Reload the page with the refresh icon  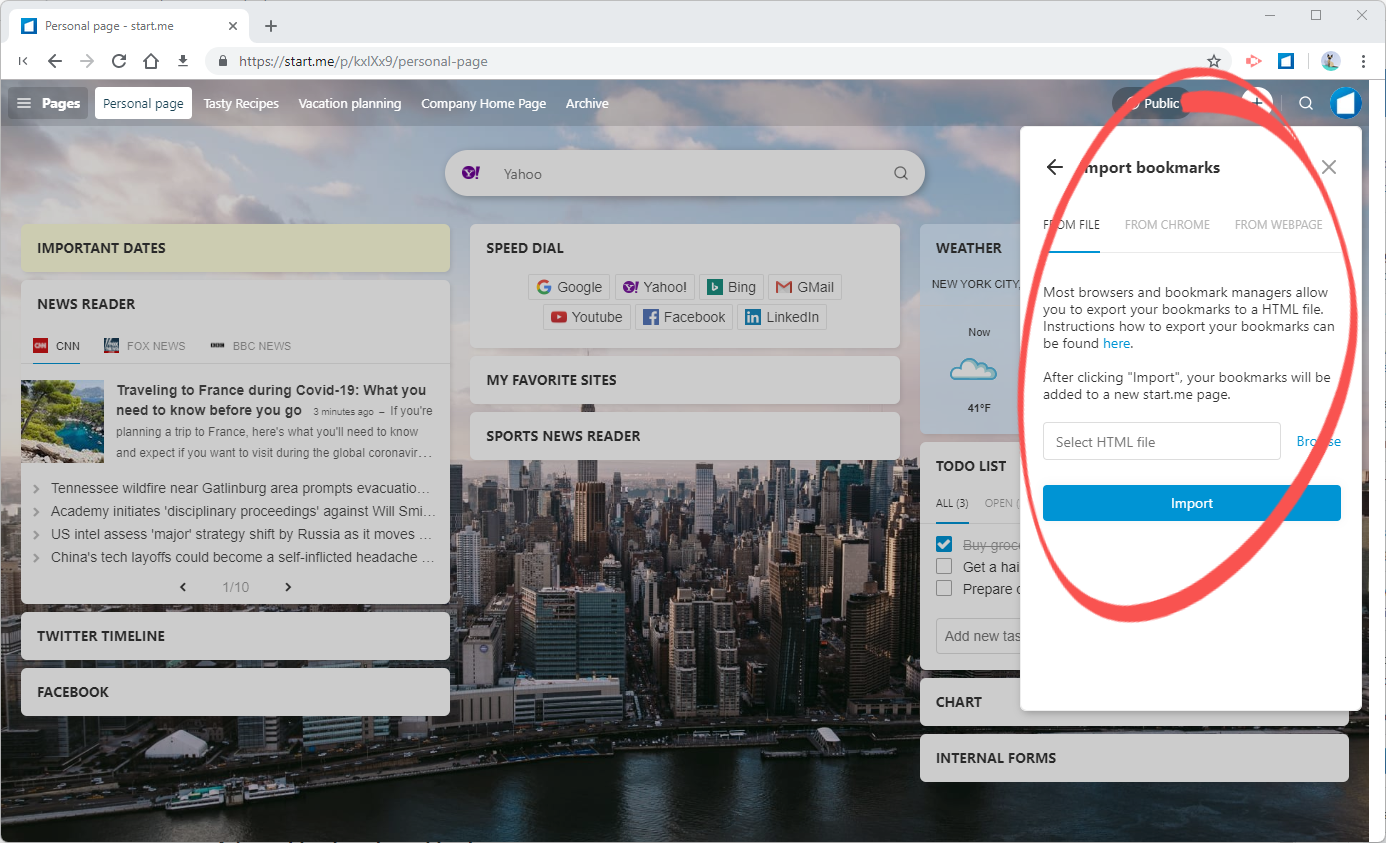119,61
